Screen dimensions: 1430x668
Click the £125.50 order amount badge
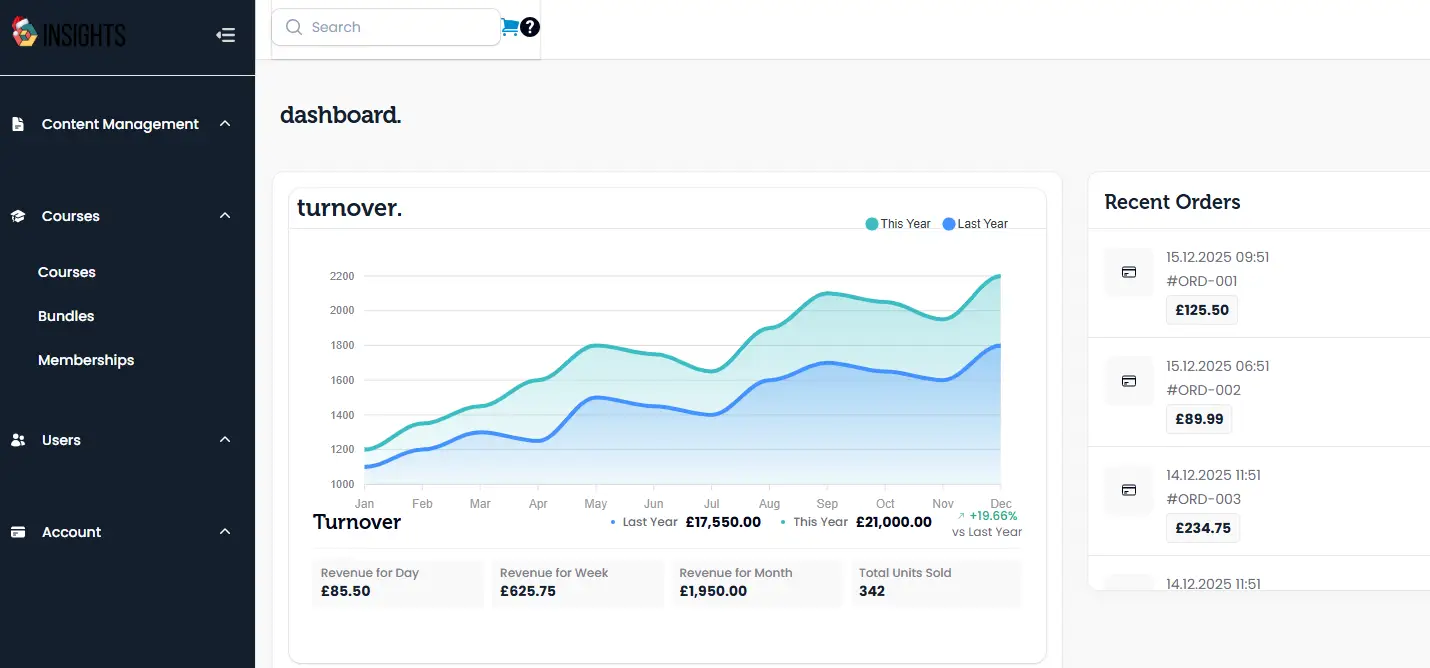tap(1202, 310)
